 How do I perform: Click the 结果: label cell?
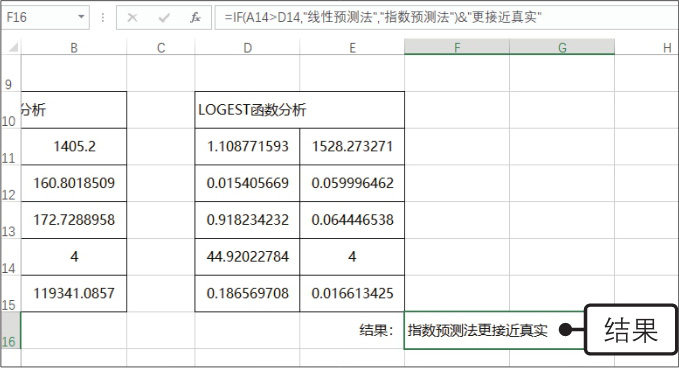(352, 331)
